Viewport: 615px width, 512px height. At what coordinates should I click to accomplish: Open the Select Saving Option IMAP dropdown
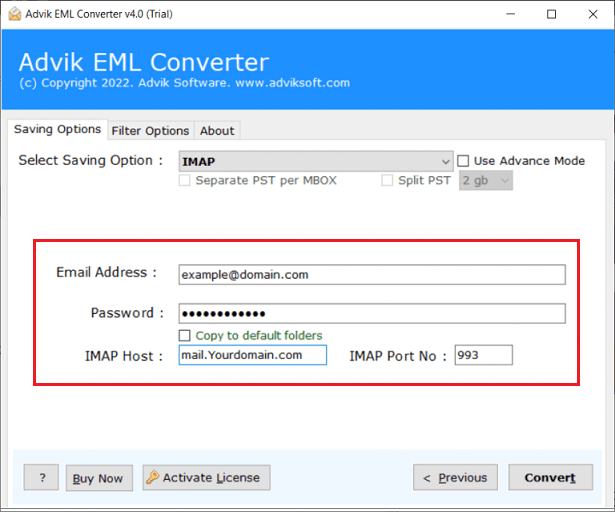click(316, 161)
